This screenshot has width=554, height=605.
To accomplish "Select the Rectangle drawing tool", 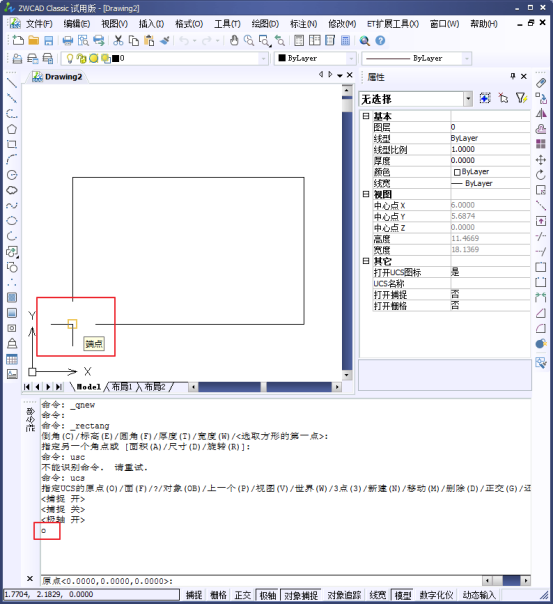I will (12, 144).
